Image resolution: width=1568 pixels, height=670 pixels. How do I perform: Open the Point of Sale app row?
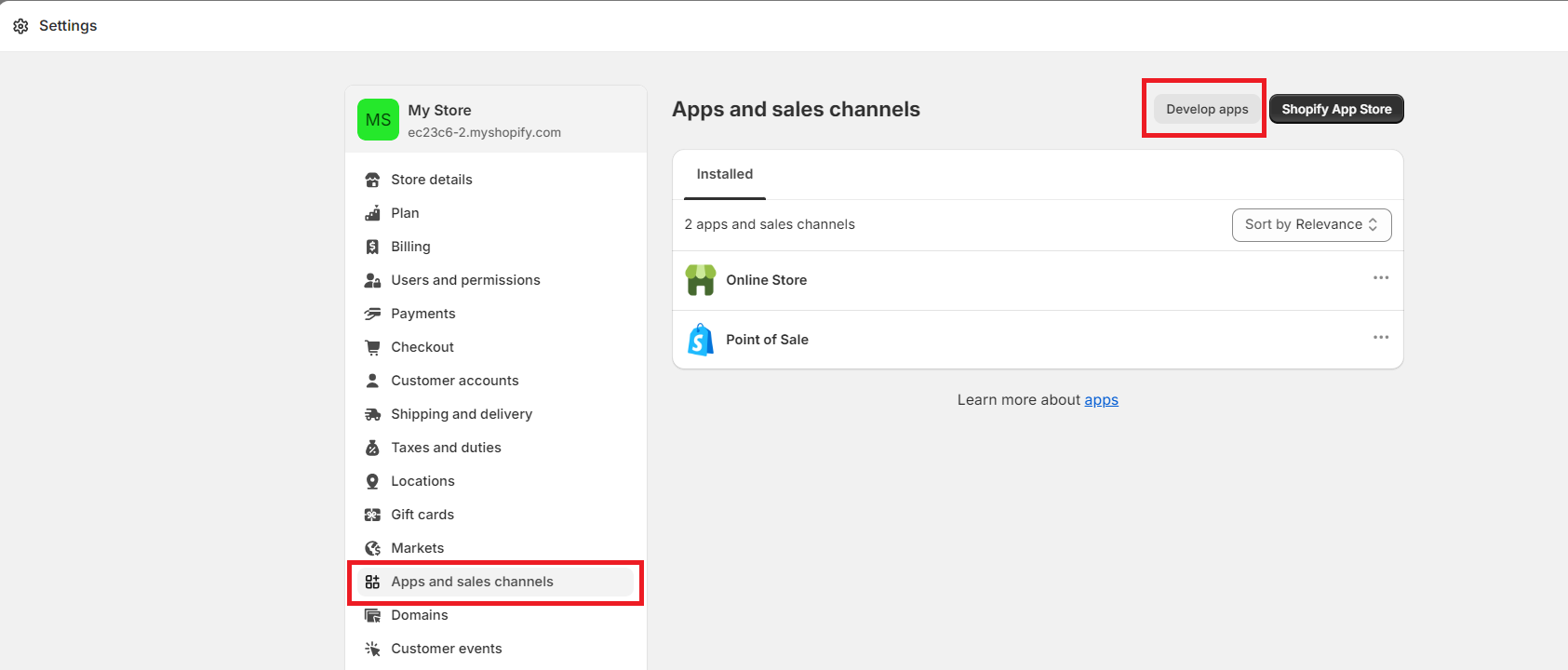click(1038, 340)
